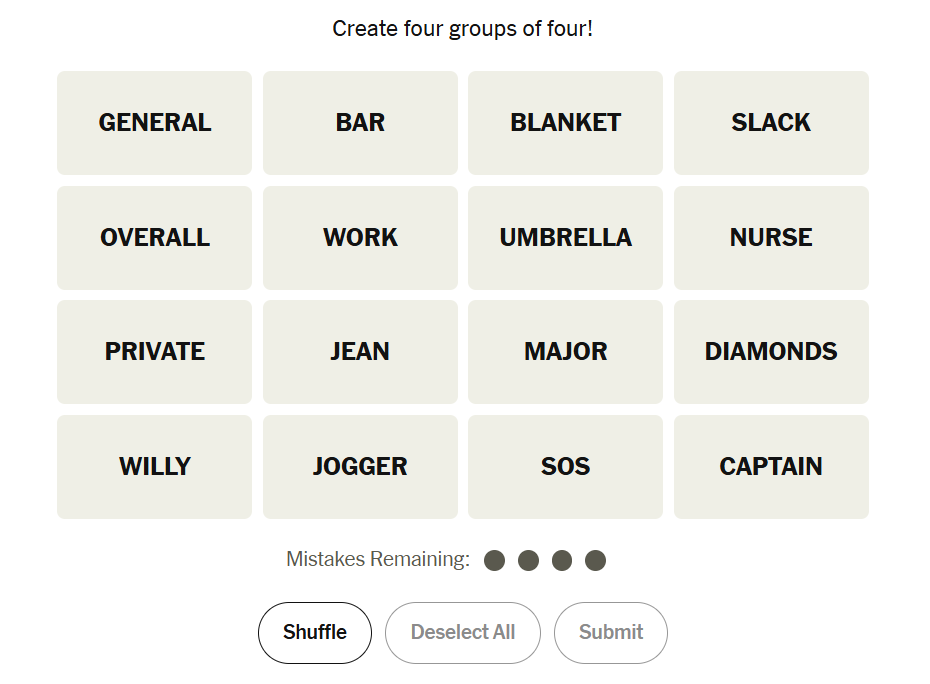930x684 pixels.
Task: Pick the NURSE tile
Action: (771, 238)
